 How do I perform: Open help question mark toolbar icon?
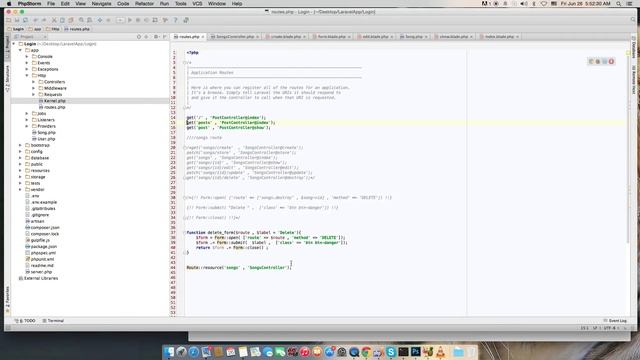point(176,20)
